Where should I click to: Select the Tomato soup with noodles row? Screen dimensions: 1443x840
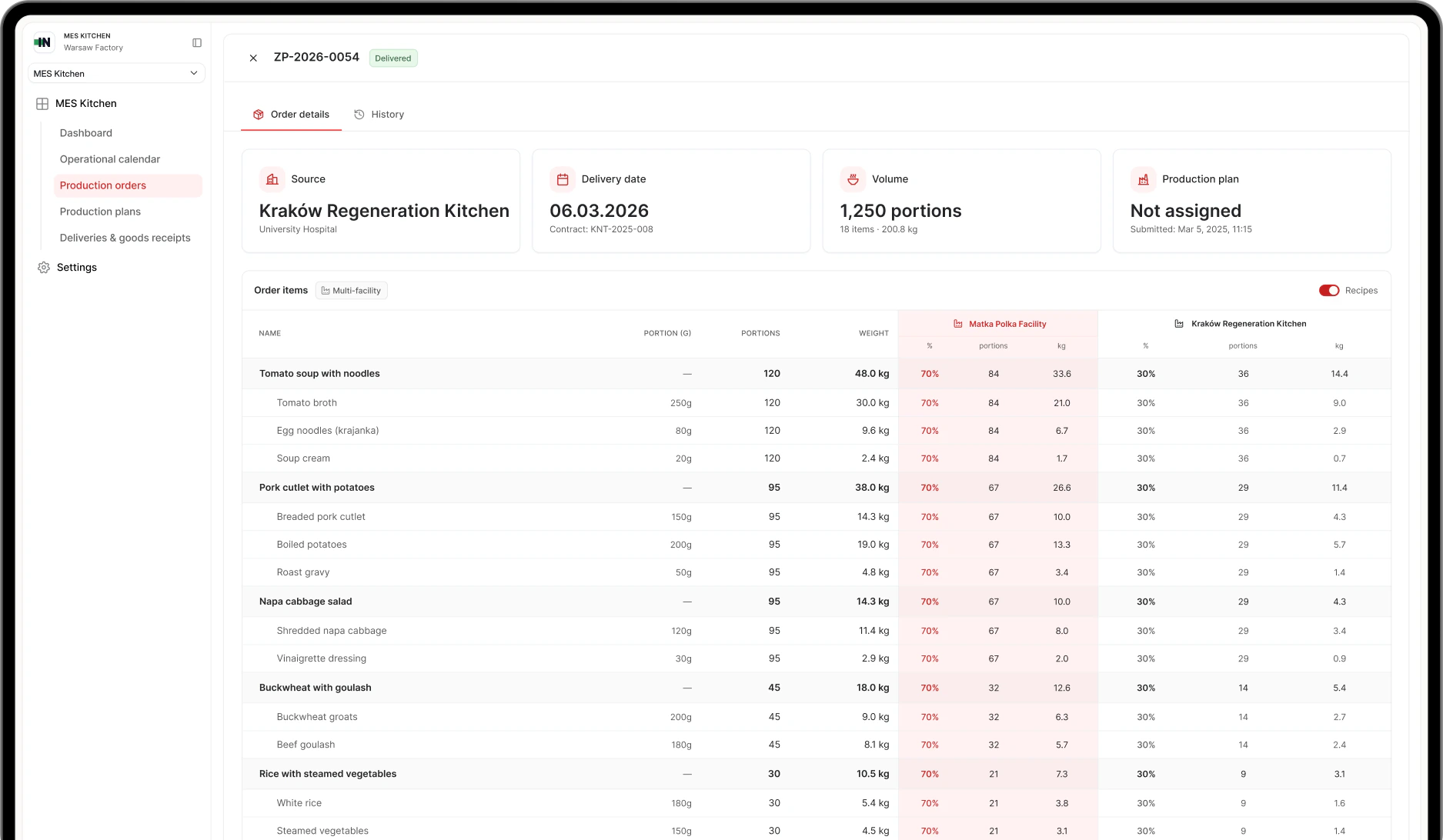tap(816, 374)
